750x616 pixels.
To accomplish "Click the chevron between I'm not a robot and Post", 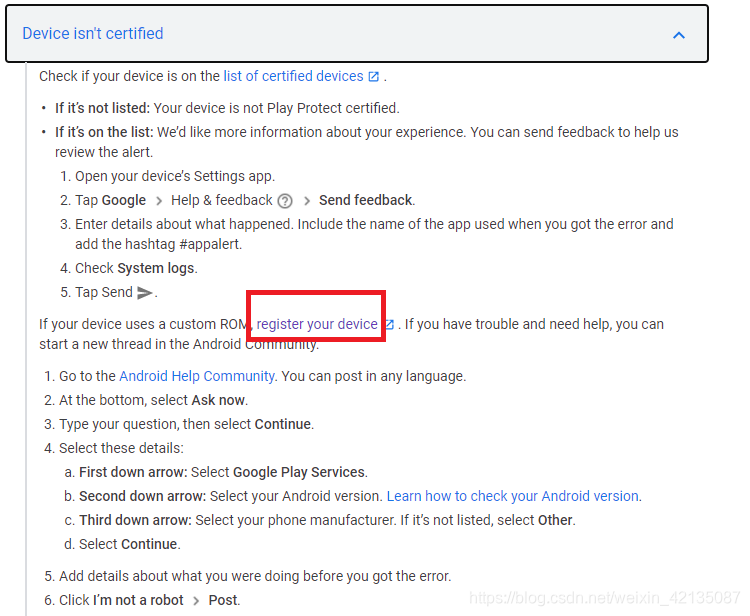I will (x=196, y=601).
